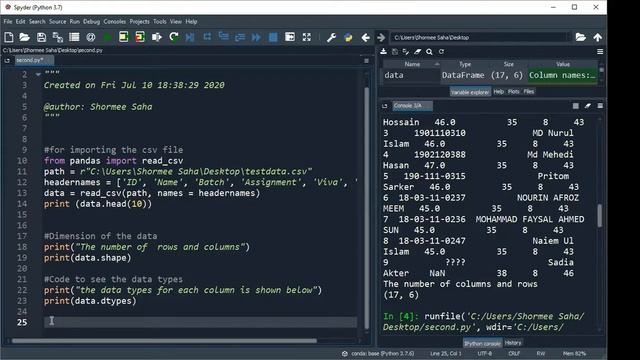Open the file list browse tabs icon
Viewport: 640px width, 360px height.
74,38
